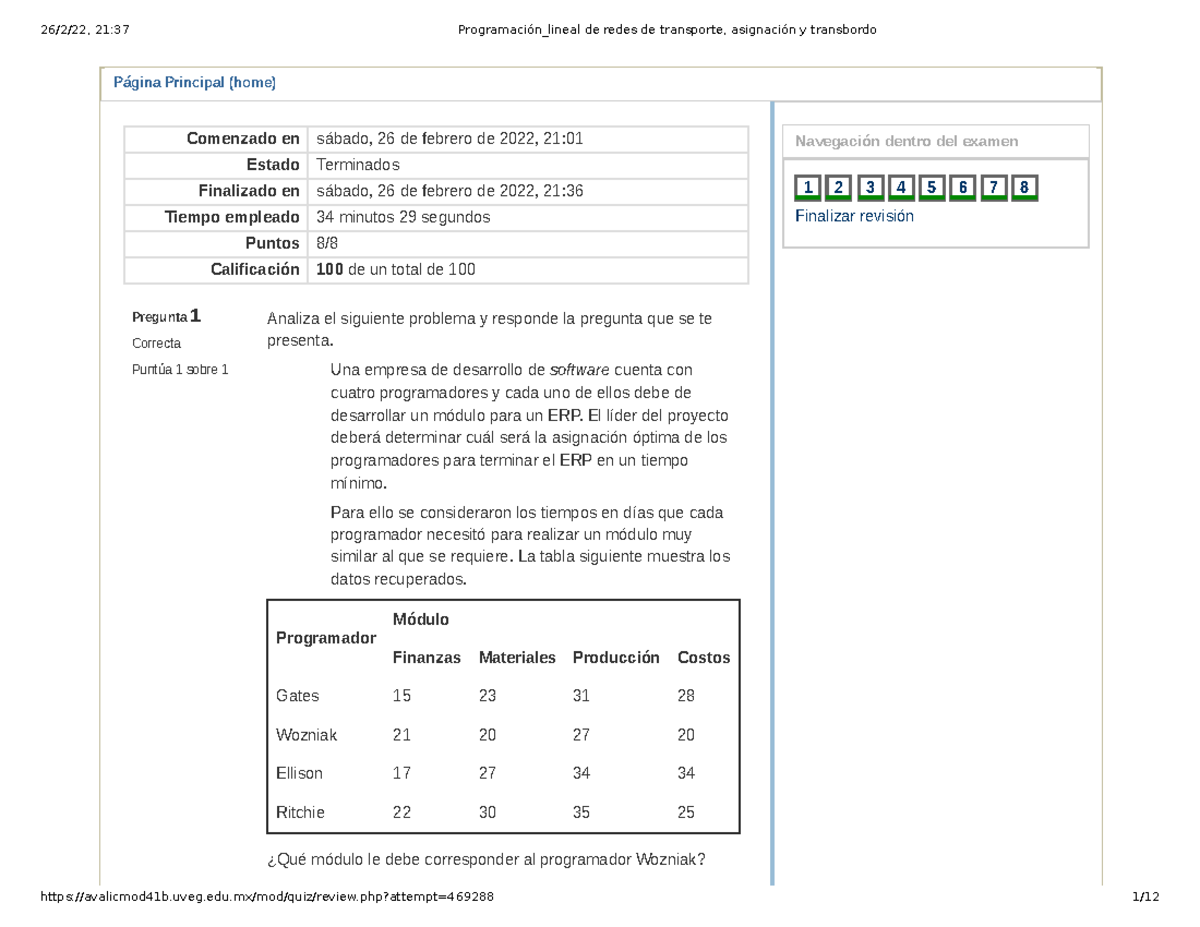This screenshot has width=1200, height=927.
Task: Click Gates' Producción value 31
Action: (581, 695)
